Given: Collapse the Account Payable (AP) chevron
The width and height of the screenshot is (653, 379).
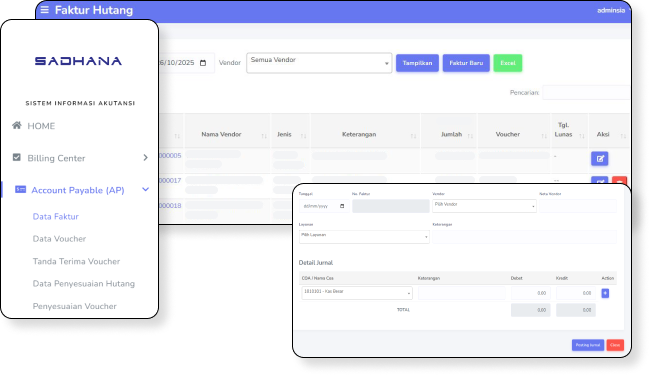Looking at the screenshot, I should [145, 190].
